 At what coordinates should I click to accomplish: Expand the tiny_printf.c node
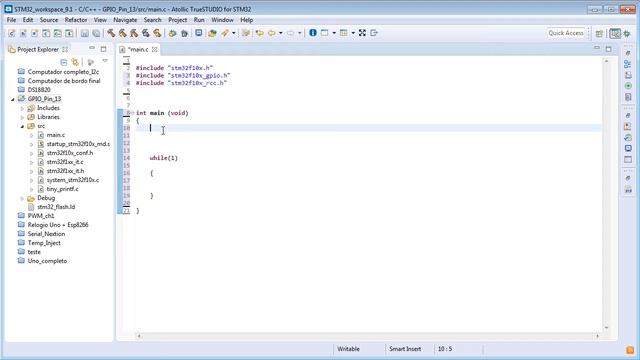click(32, 189)
